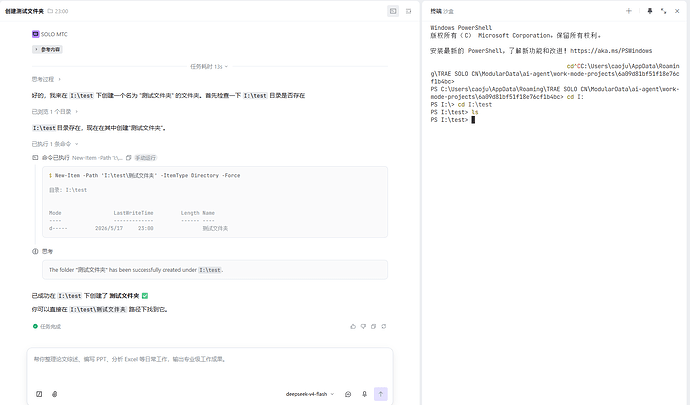Click the English folder created thought box
Image resolution: width=690 pixels, height=405 pixels.
[x=215, y=270]
